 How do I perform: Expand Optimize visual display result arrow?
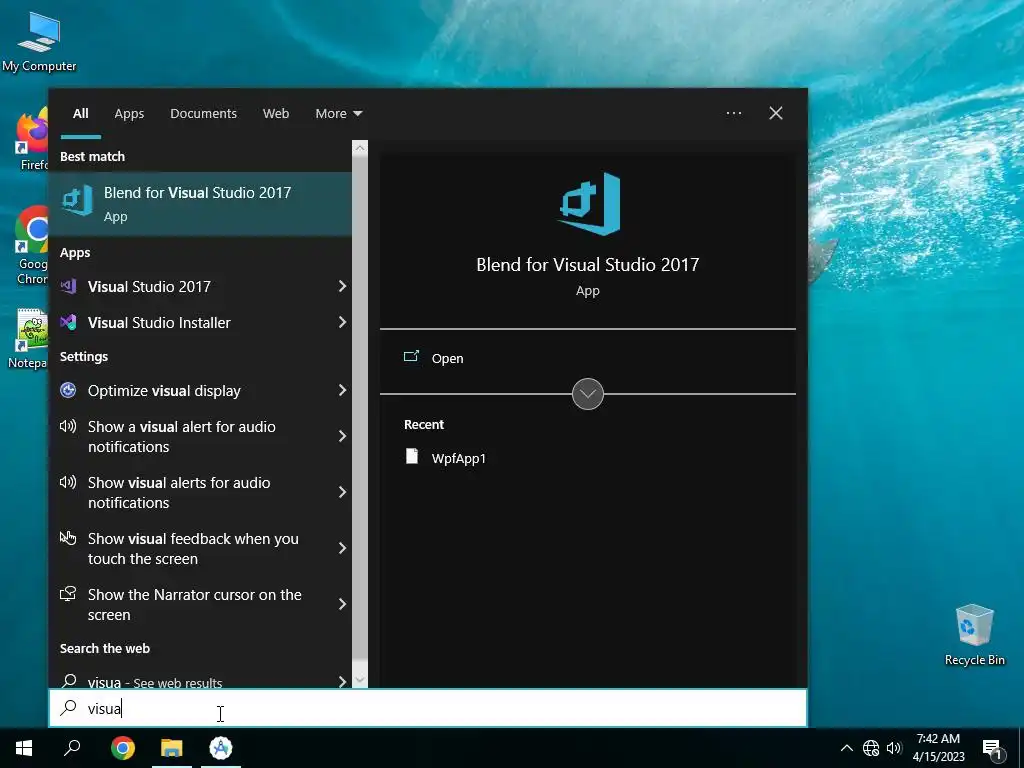coord(342,391)
